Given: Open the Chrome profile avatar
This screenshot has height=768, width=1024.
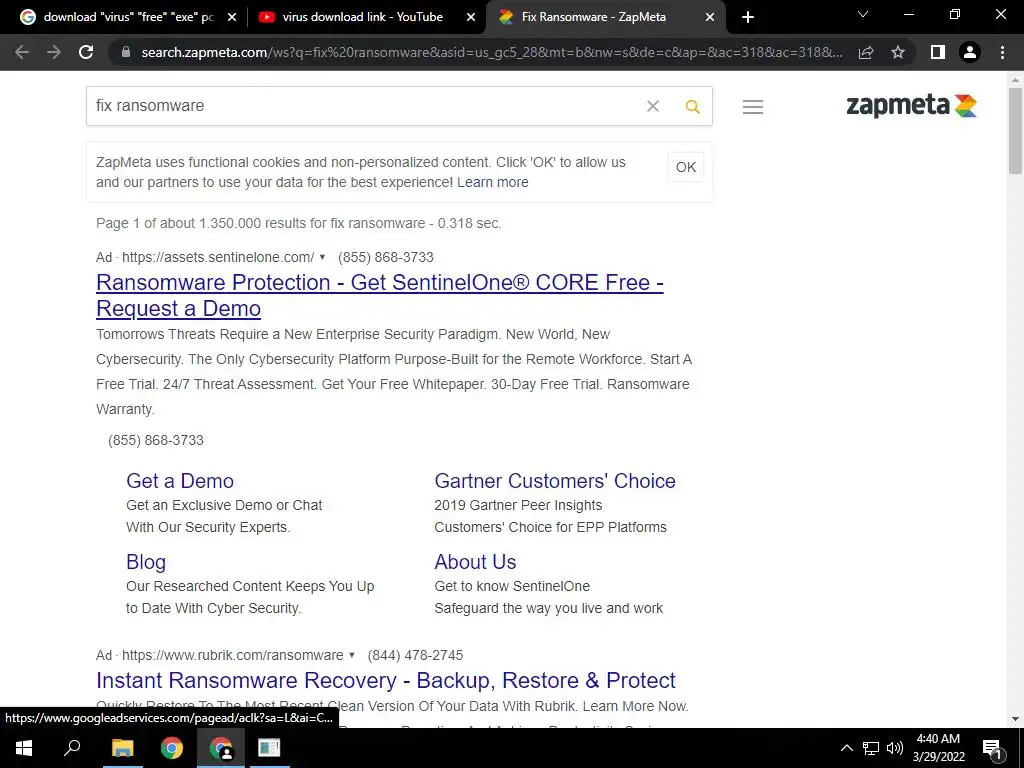Looking at the screenshot, I should [970, 52].
